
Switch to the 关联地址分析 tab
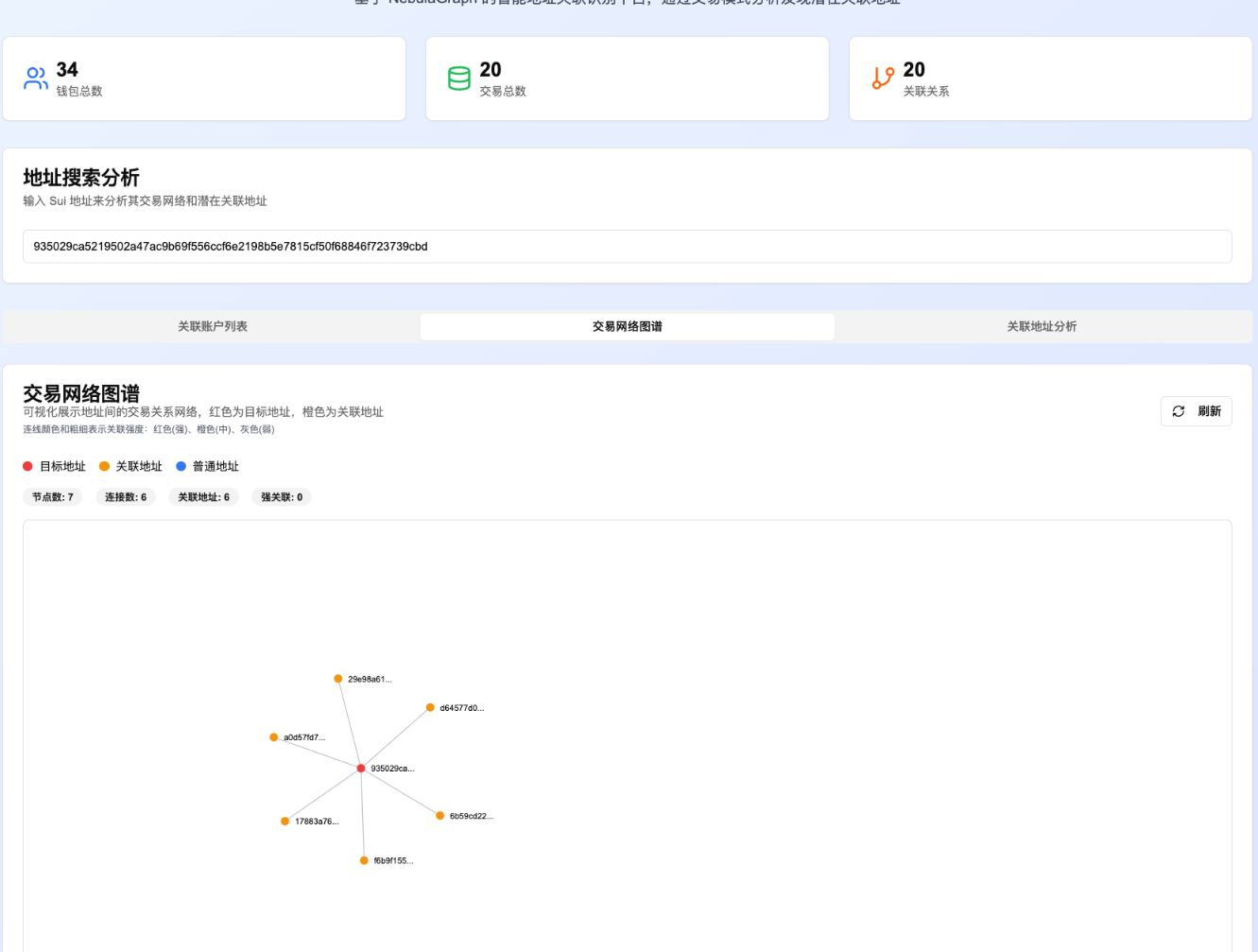(1041, 326)
